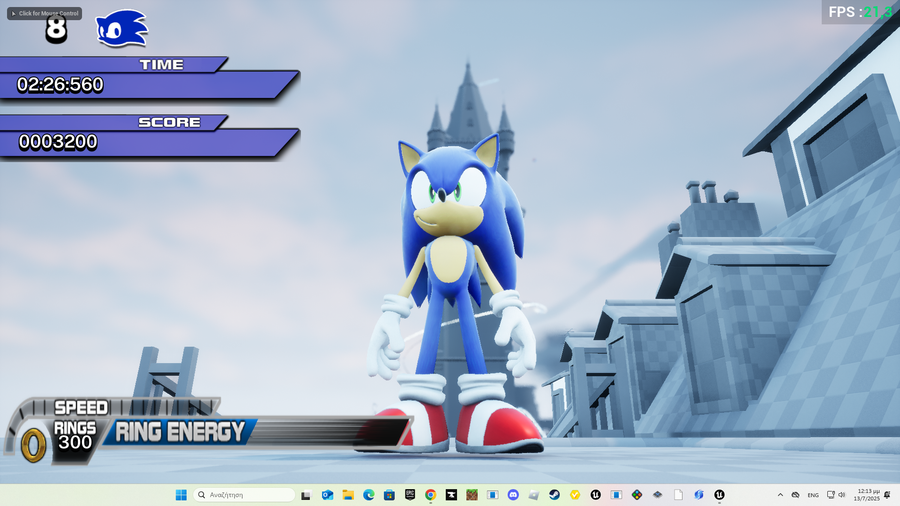
Task: Open Task View from the taskbar
Action: (x=306, y=495)
